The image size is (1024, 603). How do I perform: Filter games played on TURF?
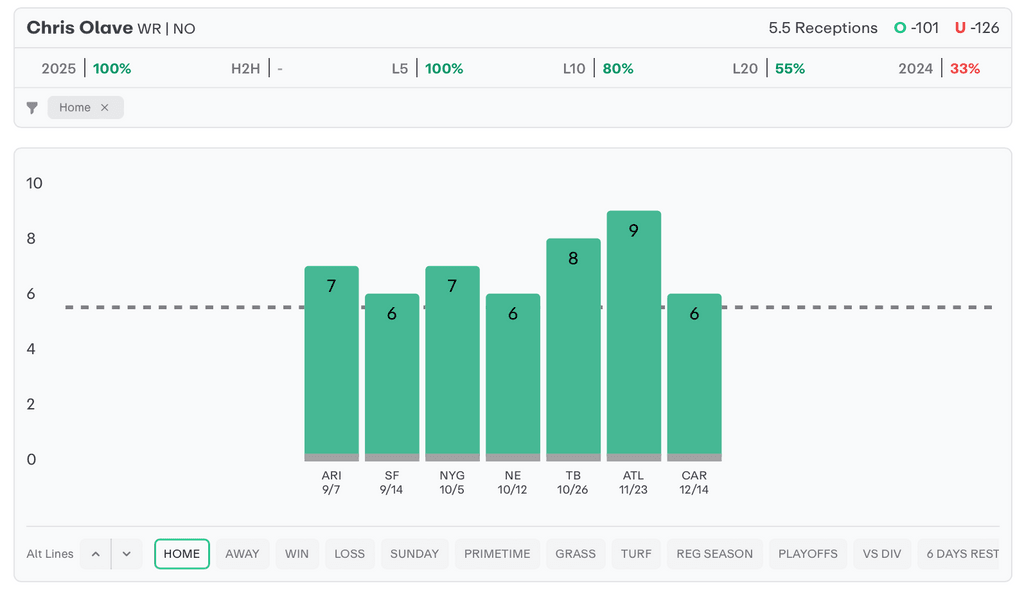[636, 554]
